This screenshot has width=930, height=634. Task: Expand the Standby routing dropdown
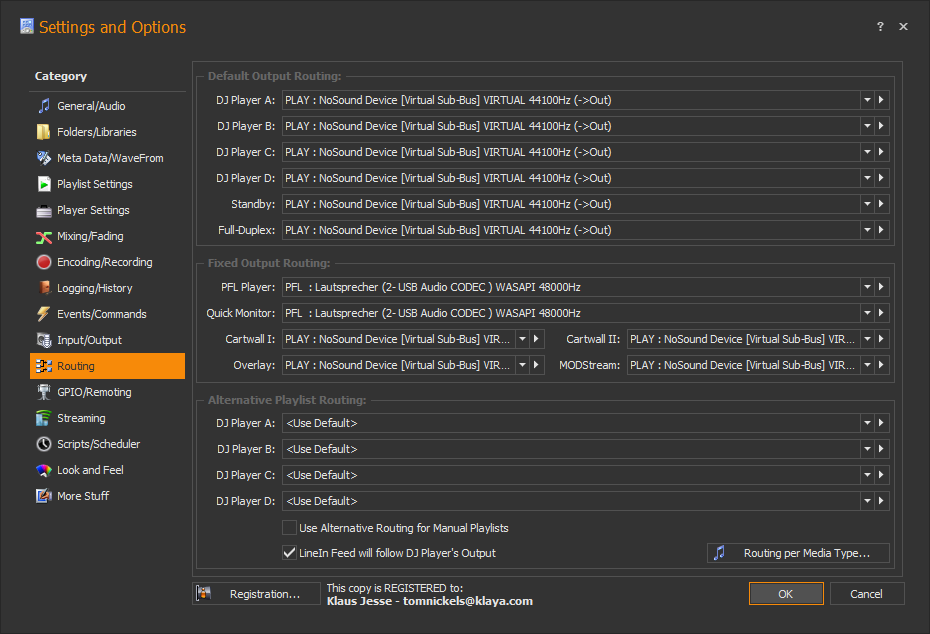[867, 204]
